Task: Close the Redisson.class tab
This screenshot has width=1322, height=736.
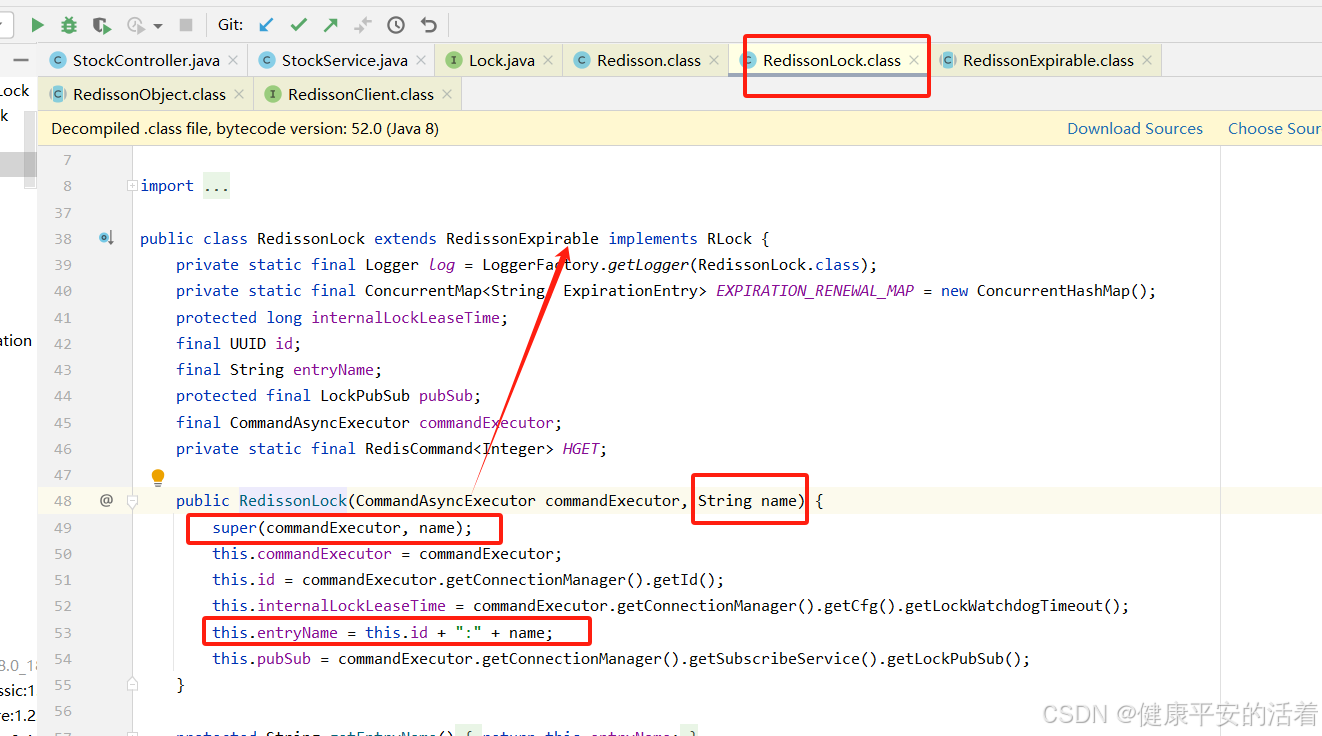Action: click(714, 60)
